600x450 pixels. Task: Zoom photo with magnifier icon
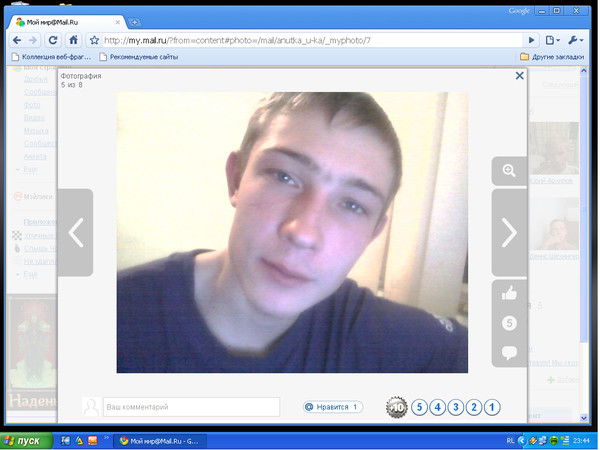(x=509, y=171)
